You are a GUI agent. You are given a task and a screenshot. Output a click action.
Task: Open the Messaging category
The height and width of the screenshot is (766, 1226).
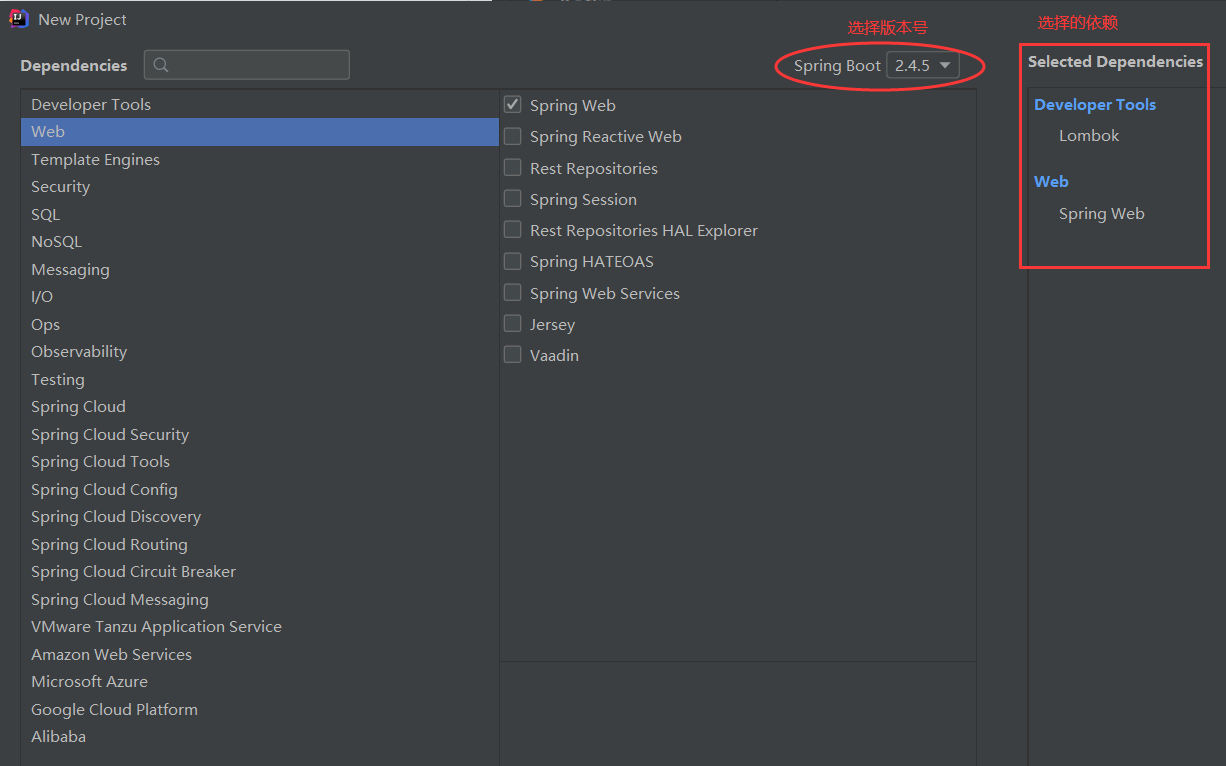click(259, 269)
